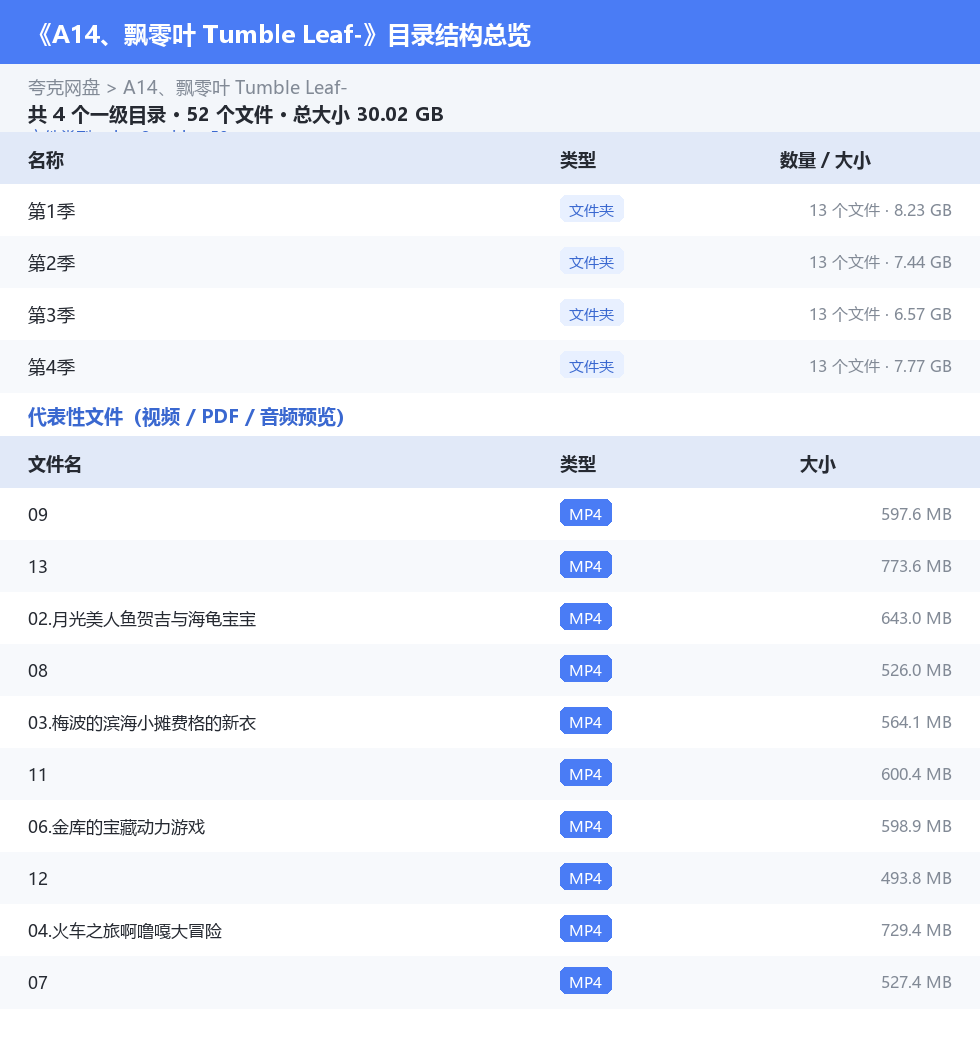Click the 名称 column header

pyautogui.click(x=46, y=160)
